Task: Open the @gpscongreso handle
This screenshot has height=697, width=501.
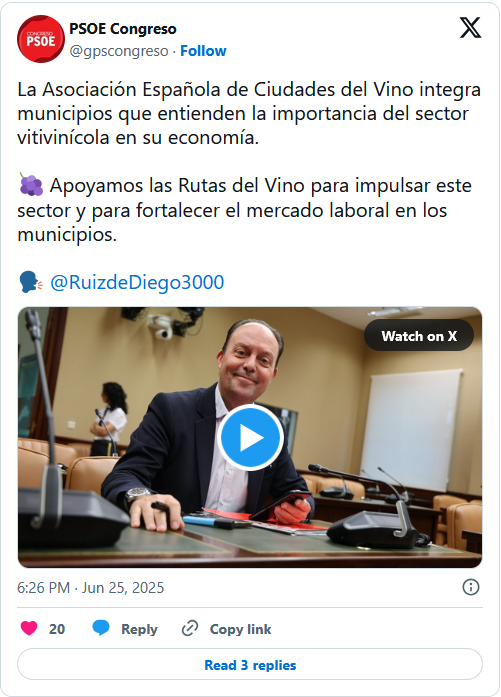Action: 119,51
